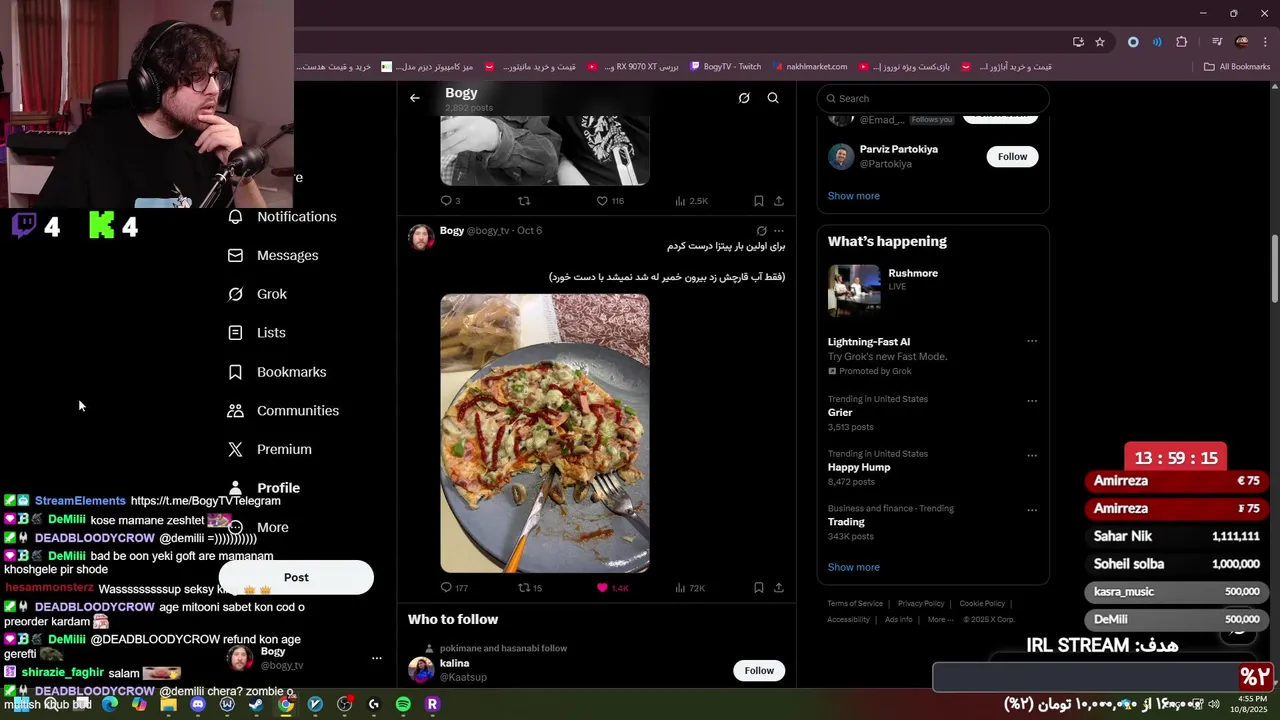The height and width of the screenshot is (720, 1280).
Task: Open Chrome three-dot menu
Action: click(1263, 42)
